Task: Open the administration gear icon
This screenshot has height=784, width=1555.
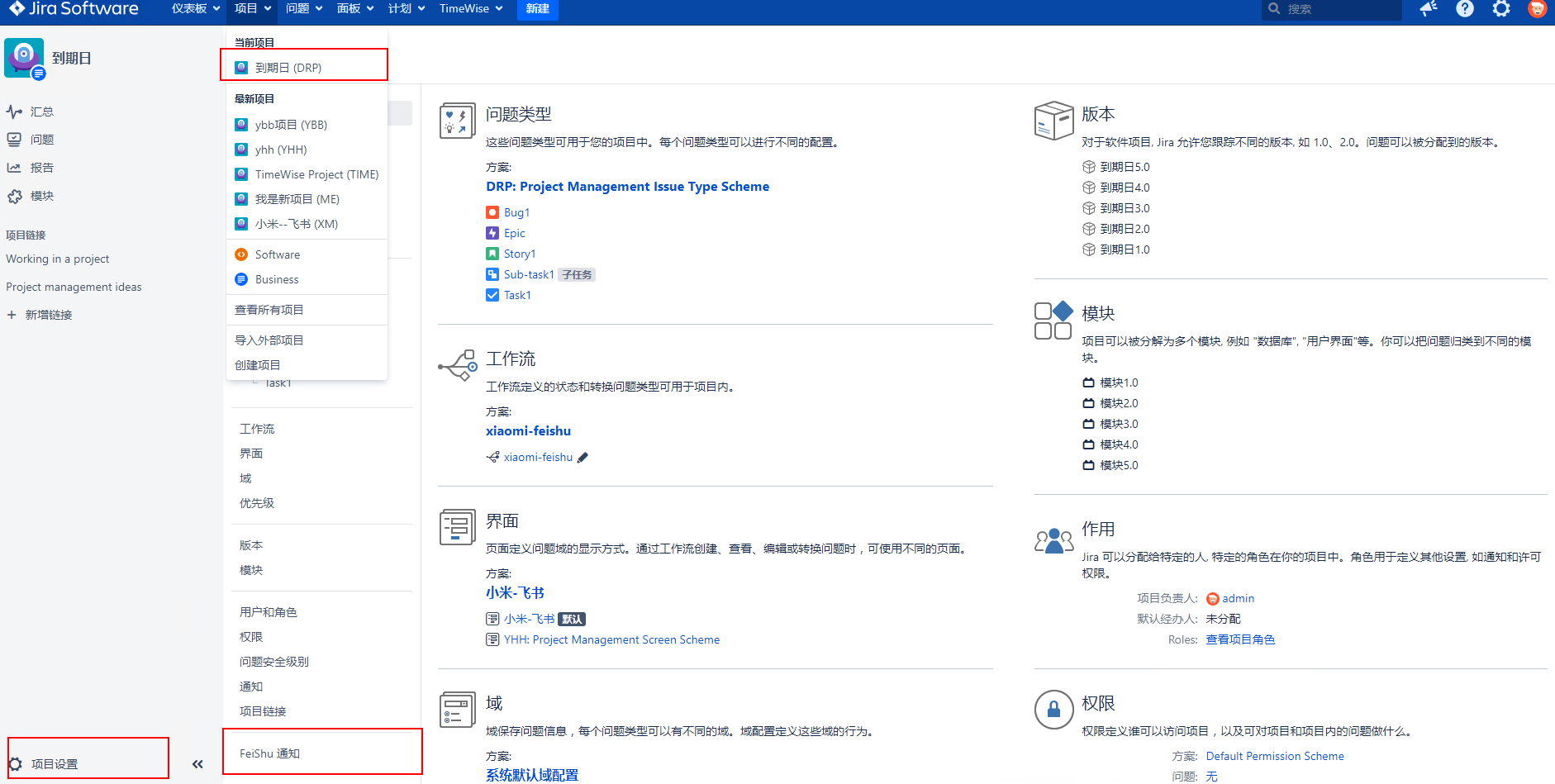Action: 1500,9
